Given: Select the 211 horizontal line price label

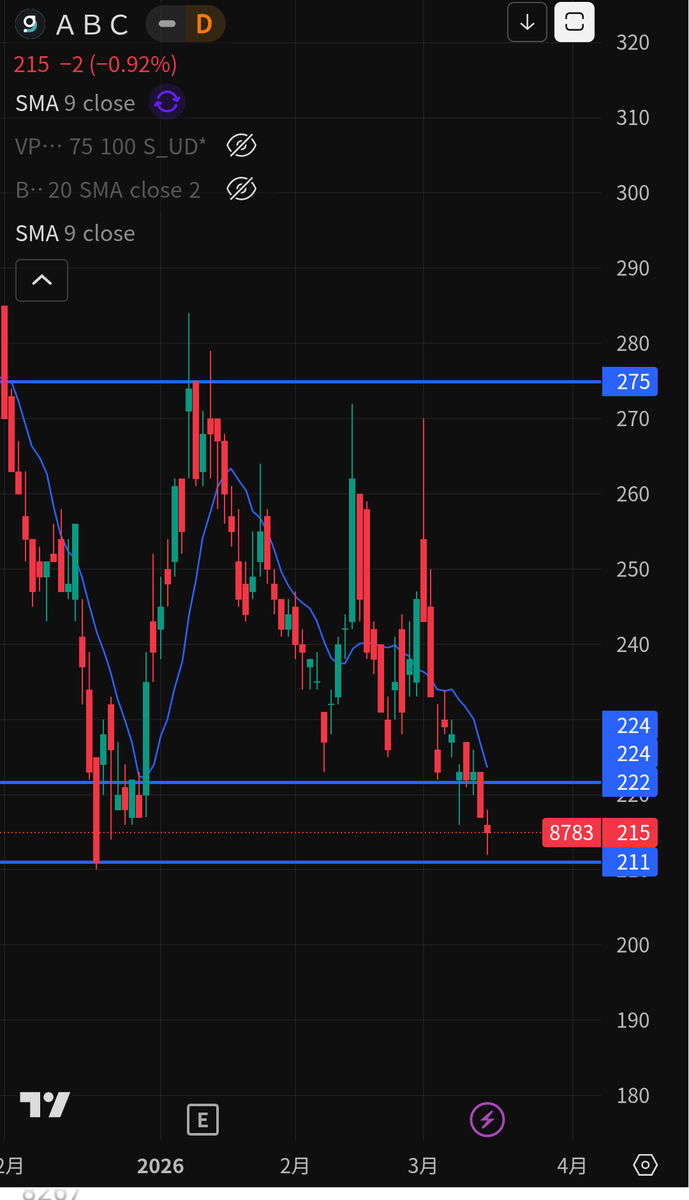Looking at the screenshot, I should 630,862.
